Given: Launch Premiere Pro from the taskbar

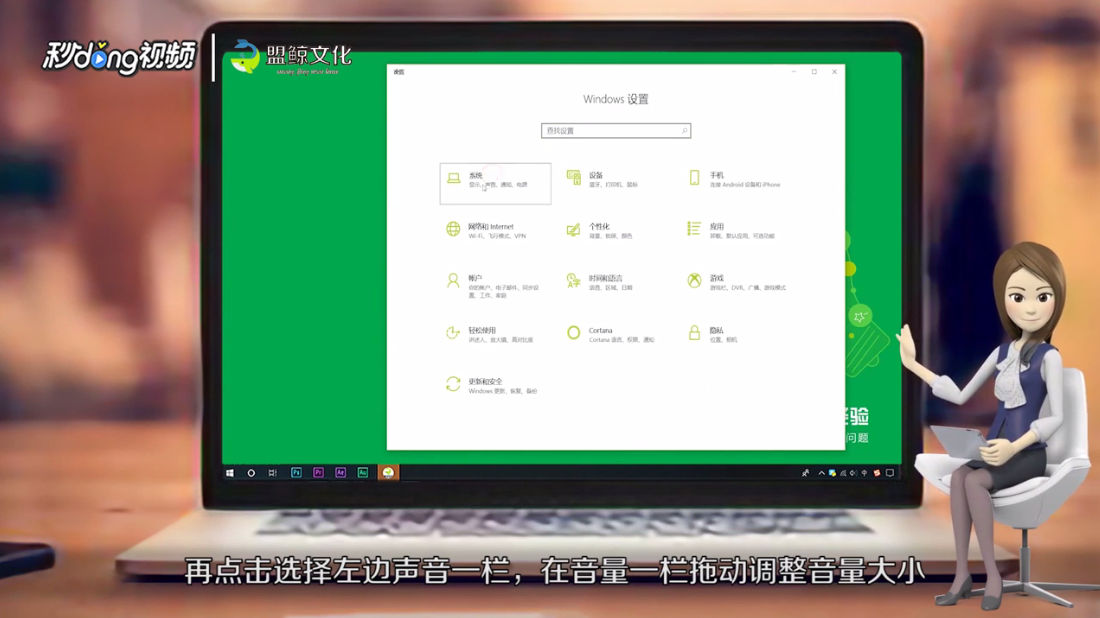Looking at the screenshot, I should point(318,473).
